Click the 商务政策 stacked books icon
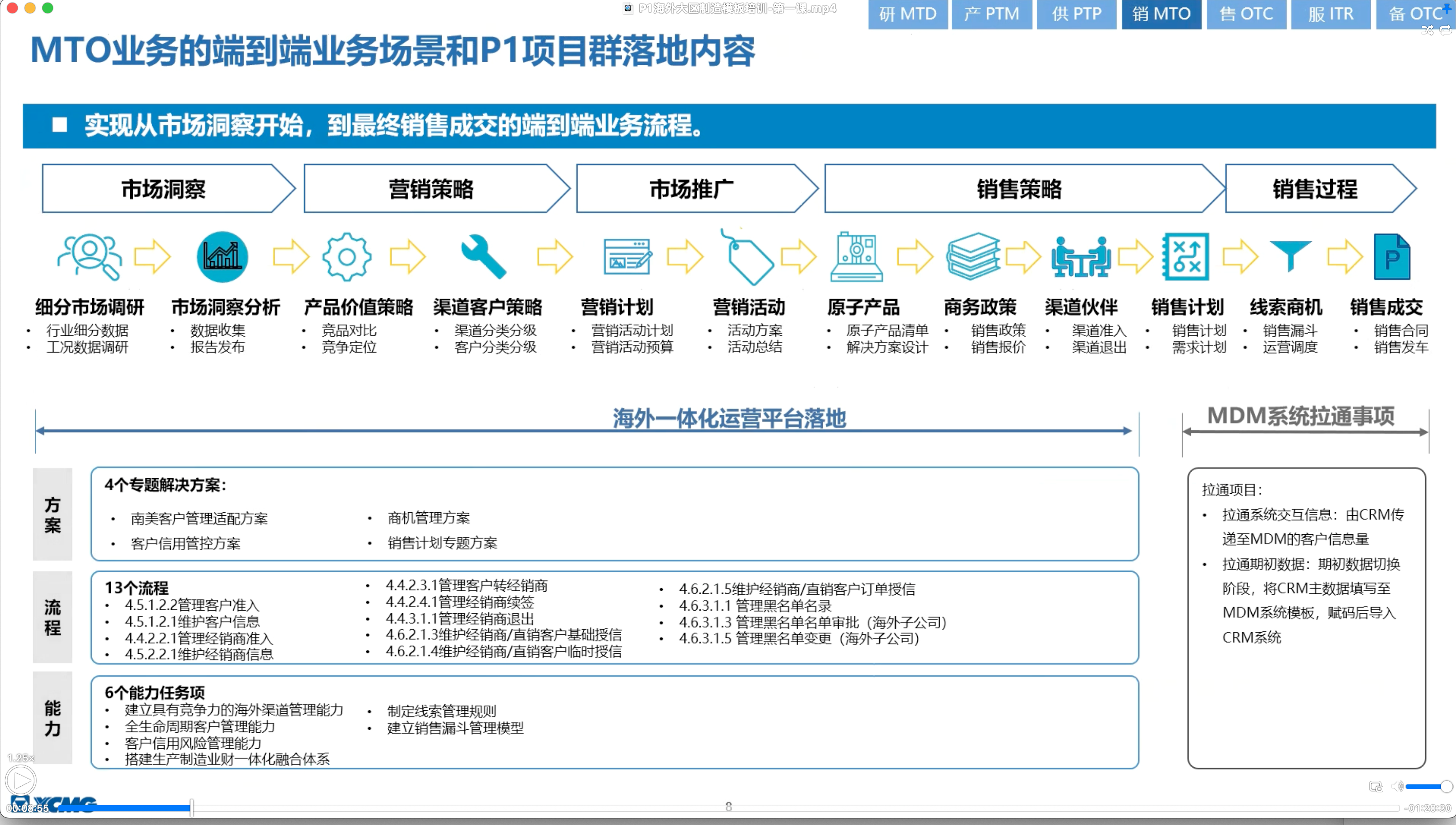1456x825 pixels. [973, 256]
